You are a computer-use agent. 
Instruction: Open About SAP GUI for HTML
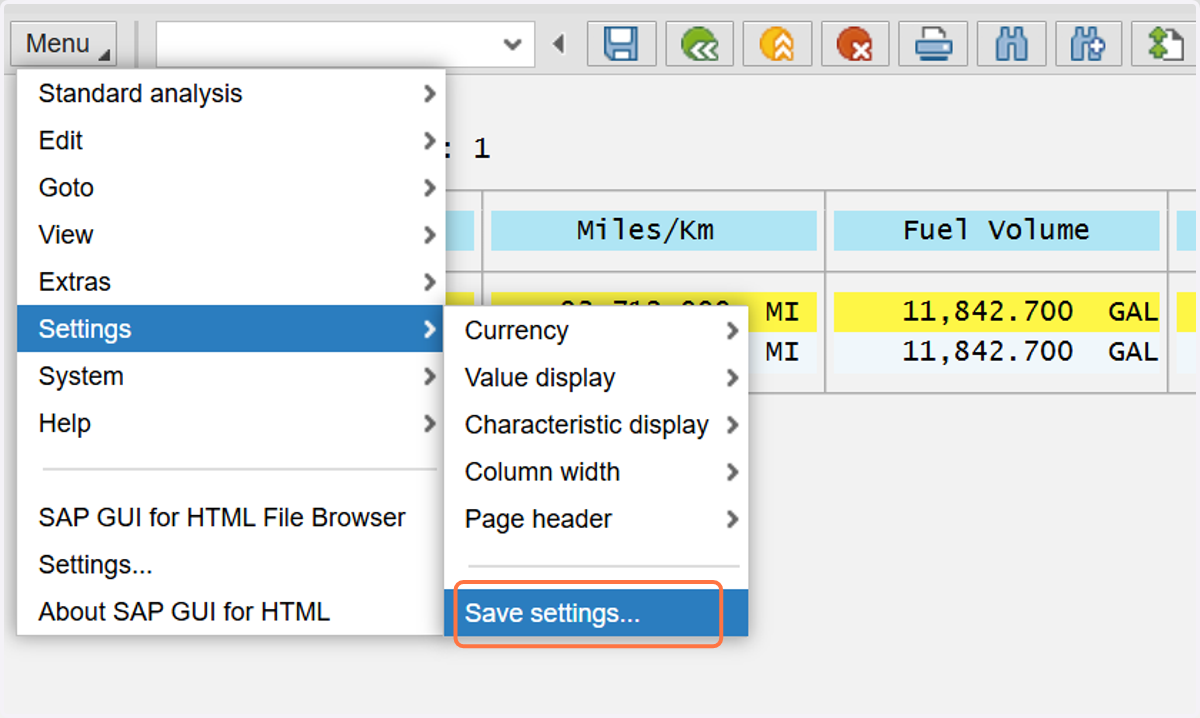[x=231, y=611]
